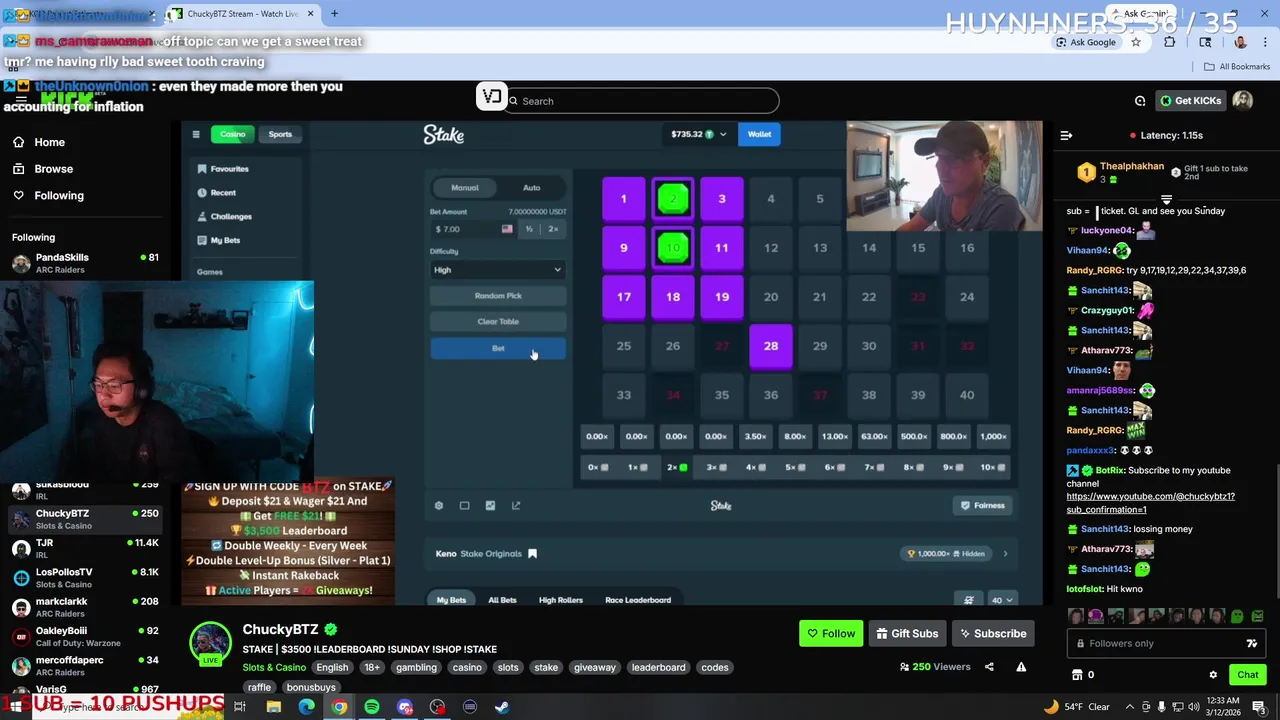The width and height of the screenshot is (1280, 720).
Task: Click the Clear Table button
Action: point(498,322)
